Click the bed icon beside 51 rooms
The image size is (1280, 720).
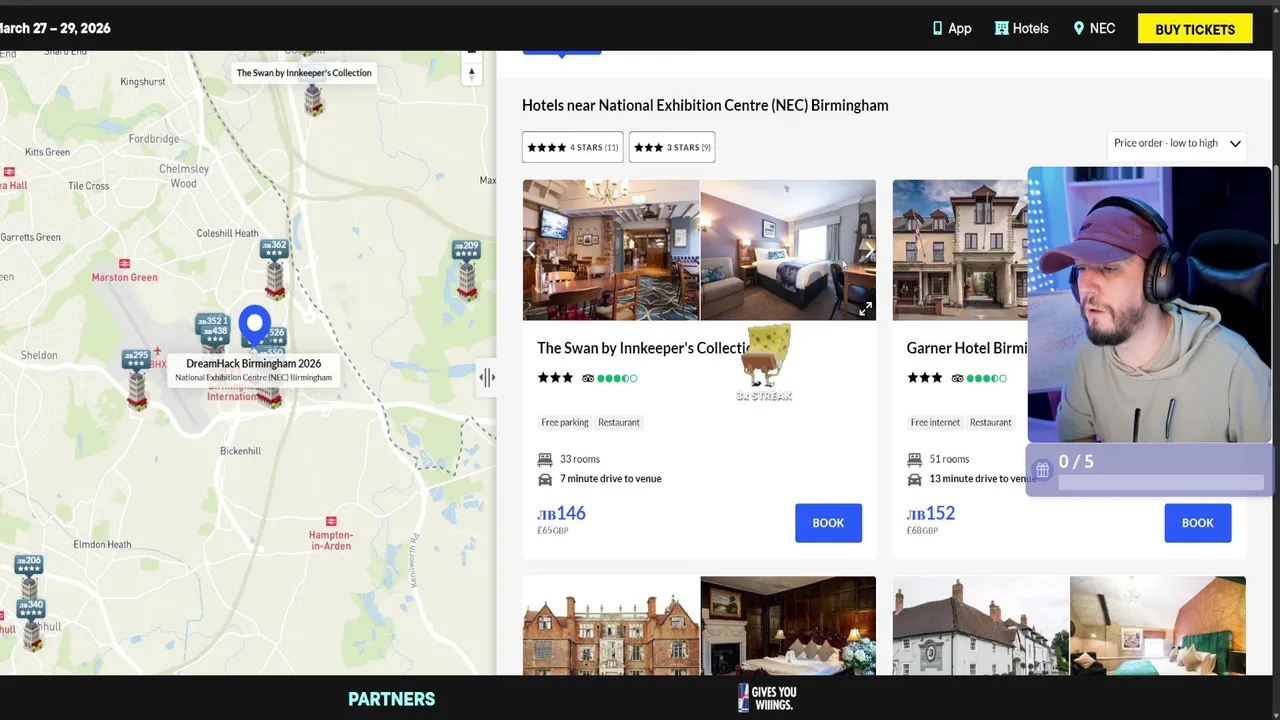(x=914, y=459)
